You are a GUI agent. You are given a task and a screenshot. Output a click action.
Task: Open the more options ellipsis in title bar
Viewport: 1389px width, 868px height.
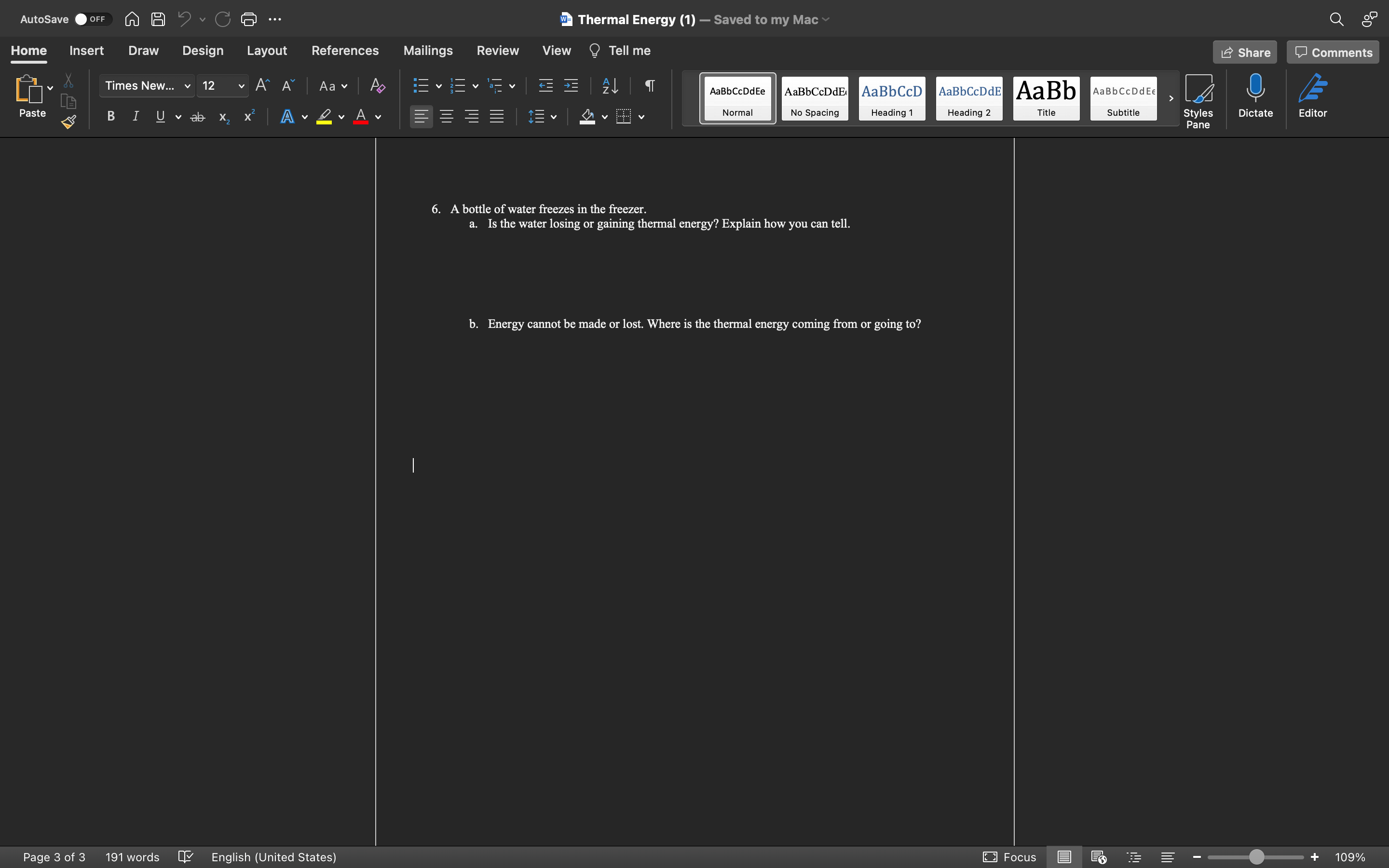[275, 19]
